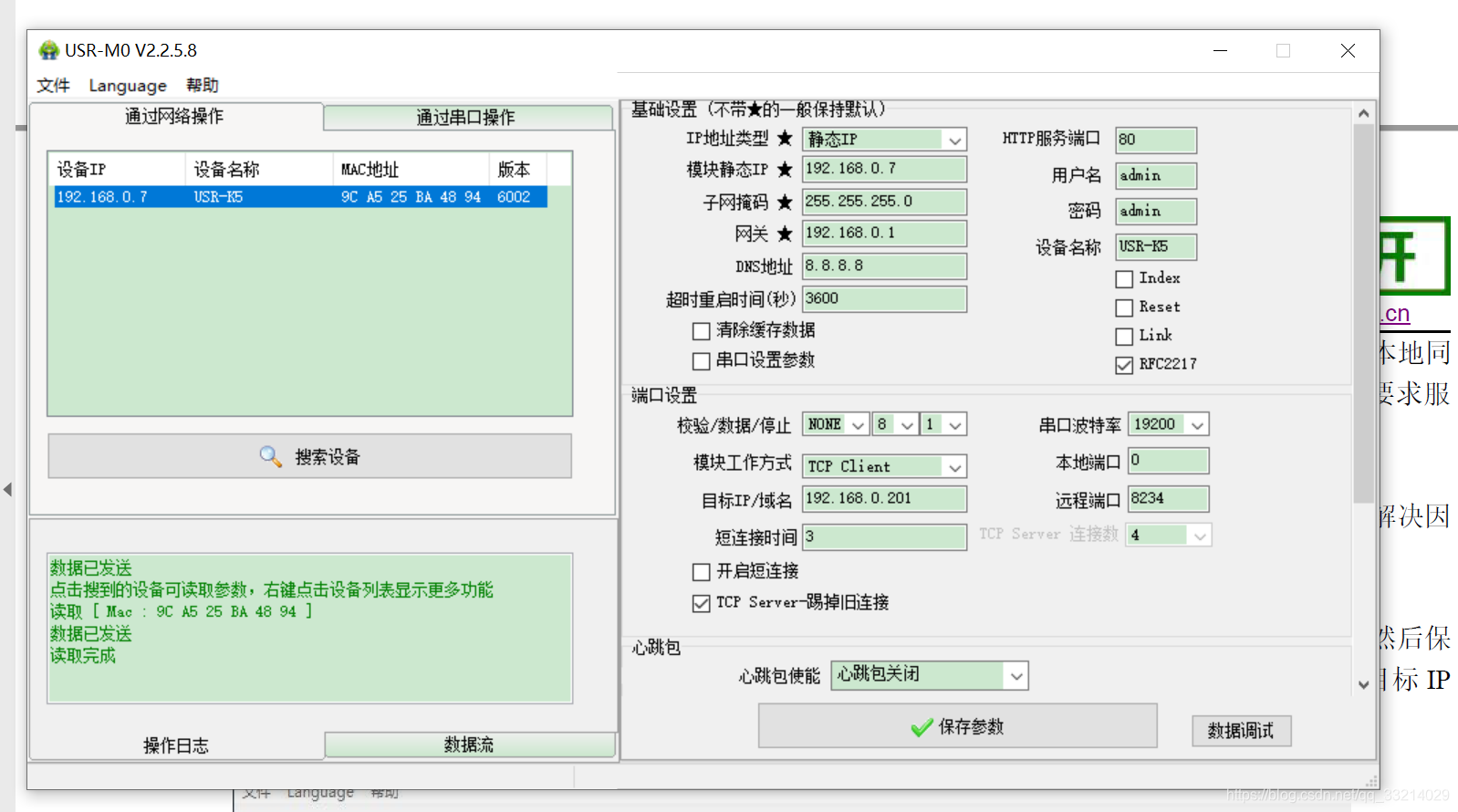Toggle 串口设置参数 checkbox
Image resolution: width=1458 pixels, height=812 pixels.
pos(701,361)
